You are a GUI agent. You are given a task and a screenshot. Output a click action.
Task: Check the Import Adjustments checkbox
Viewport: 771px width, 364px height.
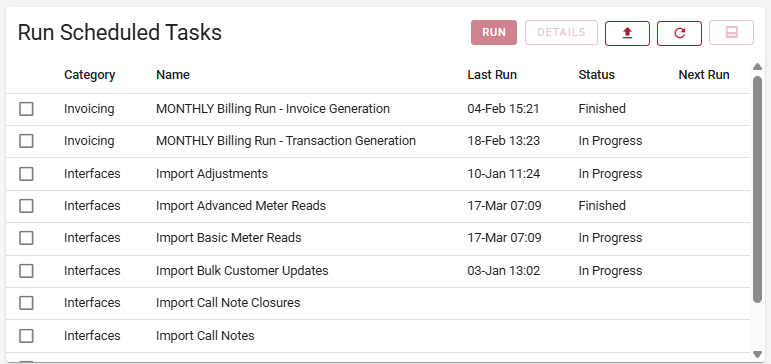coord(26,174)
